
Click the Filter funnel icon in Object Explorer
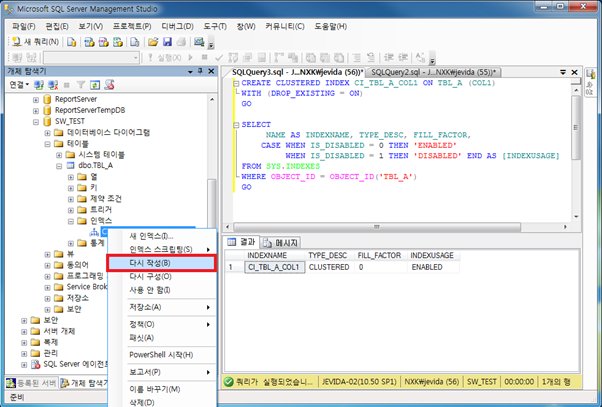tap(81, 85)
